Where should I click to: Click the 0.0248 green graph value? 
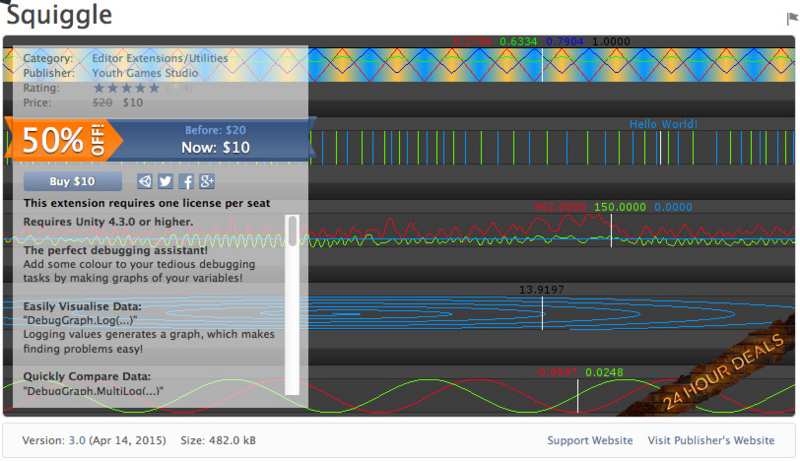604,372
